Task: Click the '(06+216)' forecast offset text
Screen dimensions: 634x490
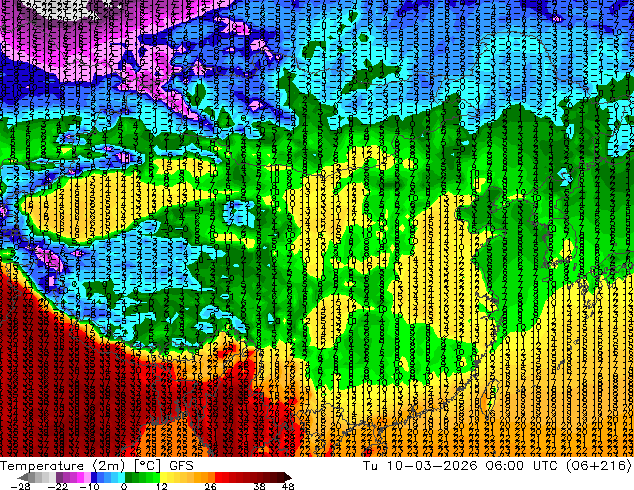Action: (x=600, y=466)
